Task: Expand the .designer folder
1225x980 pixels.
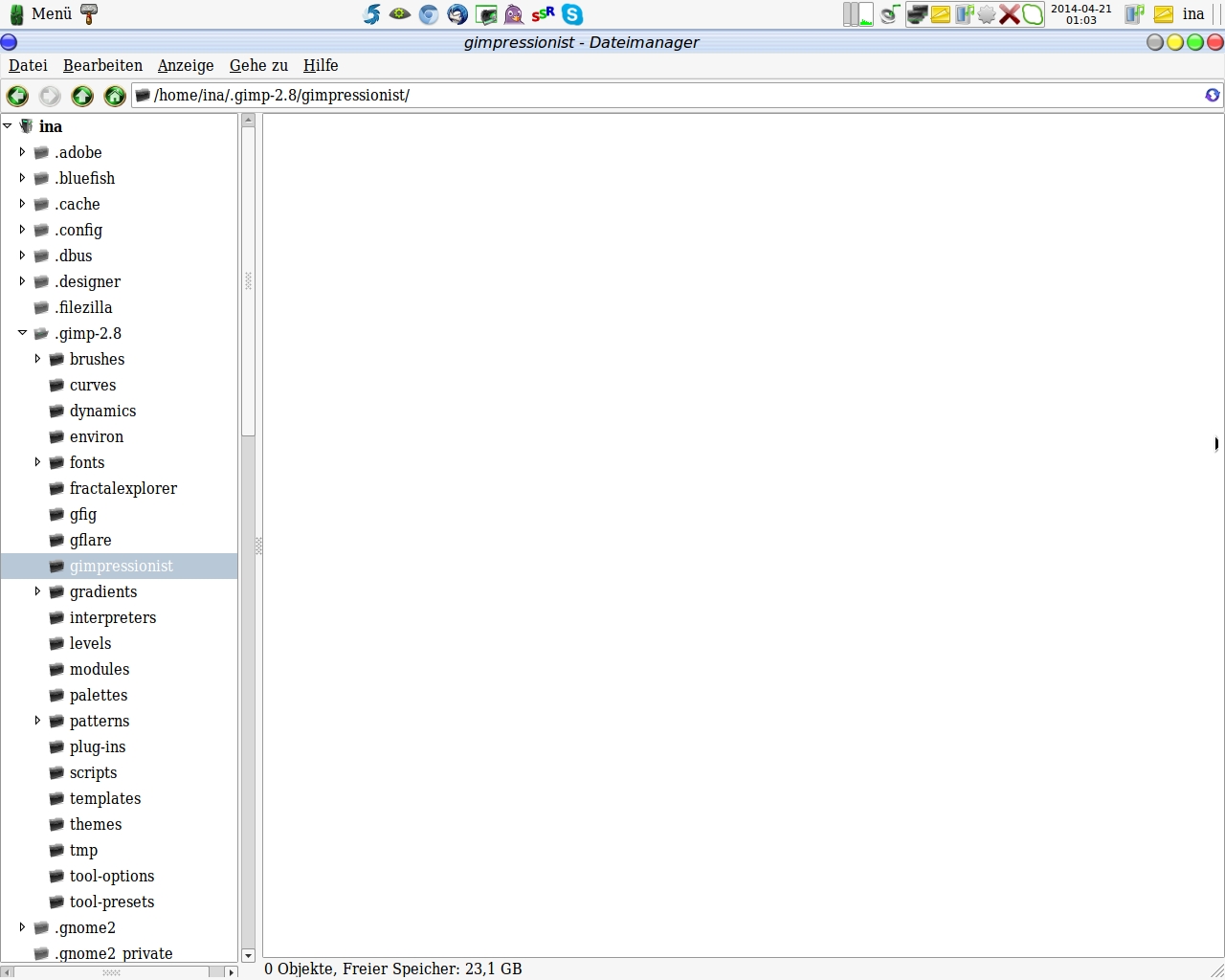Action: (22, 280)
